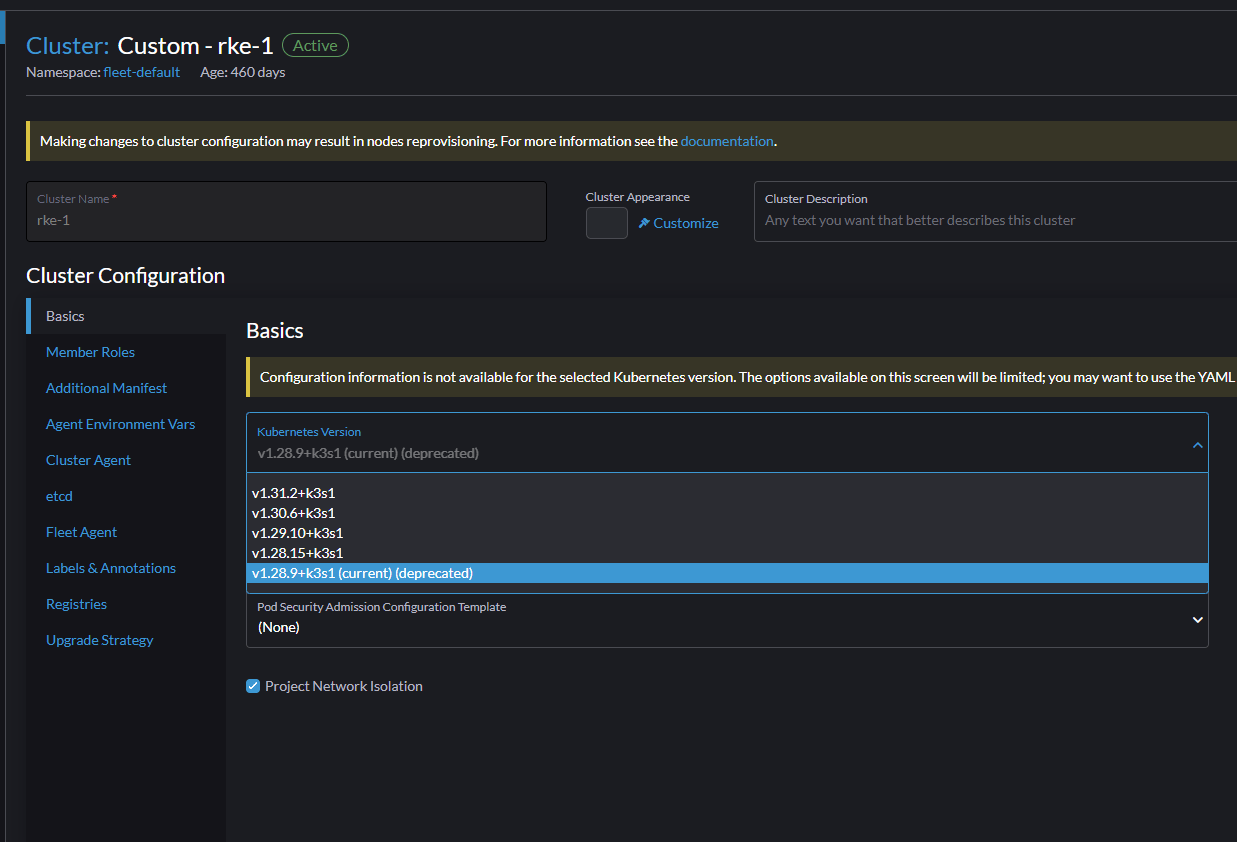
Task: Open the fleet-default namespace link
Action: [142, 72]
